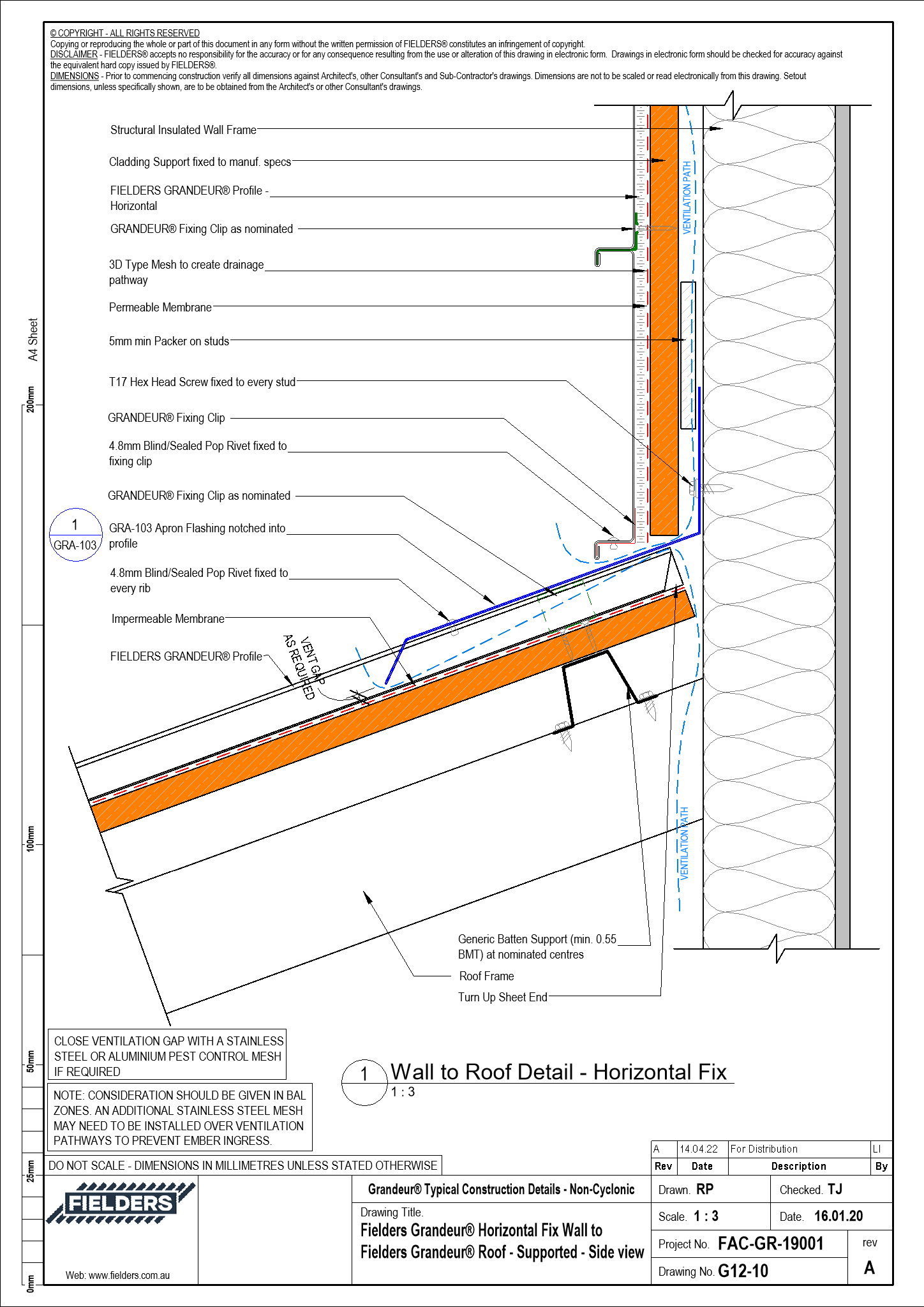Open the www.fielders.com.au web address
The height and width of the screenshot is (1307, 924).
coord(130,1276)
